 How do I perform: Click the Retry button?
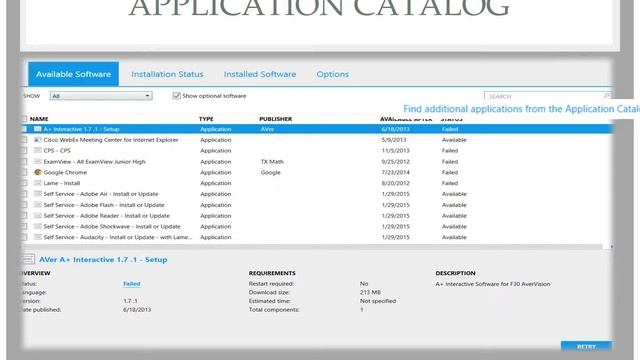tap(587, 346)
